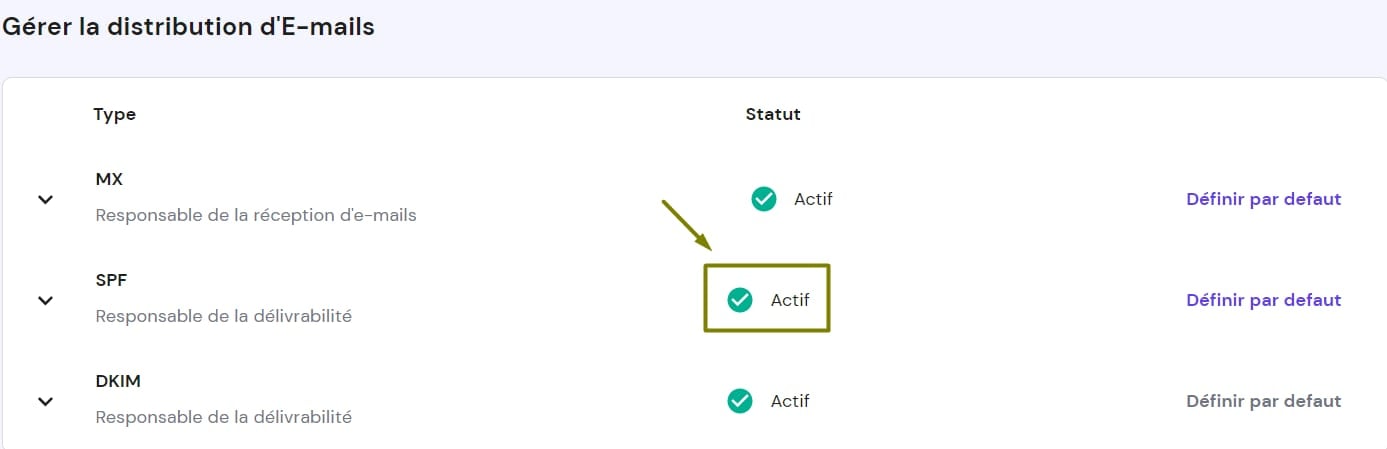
Task: Expand the SPF record row chevron
Action: [x=45, y=300]
